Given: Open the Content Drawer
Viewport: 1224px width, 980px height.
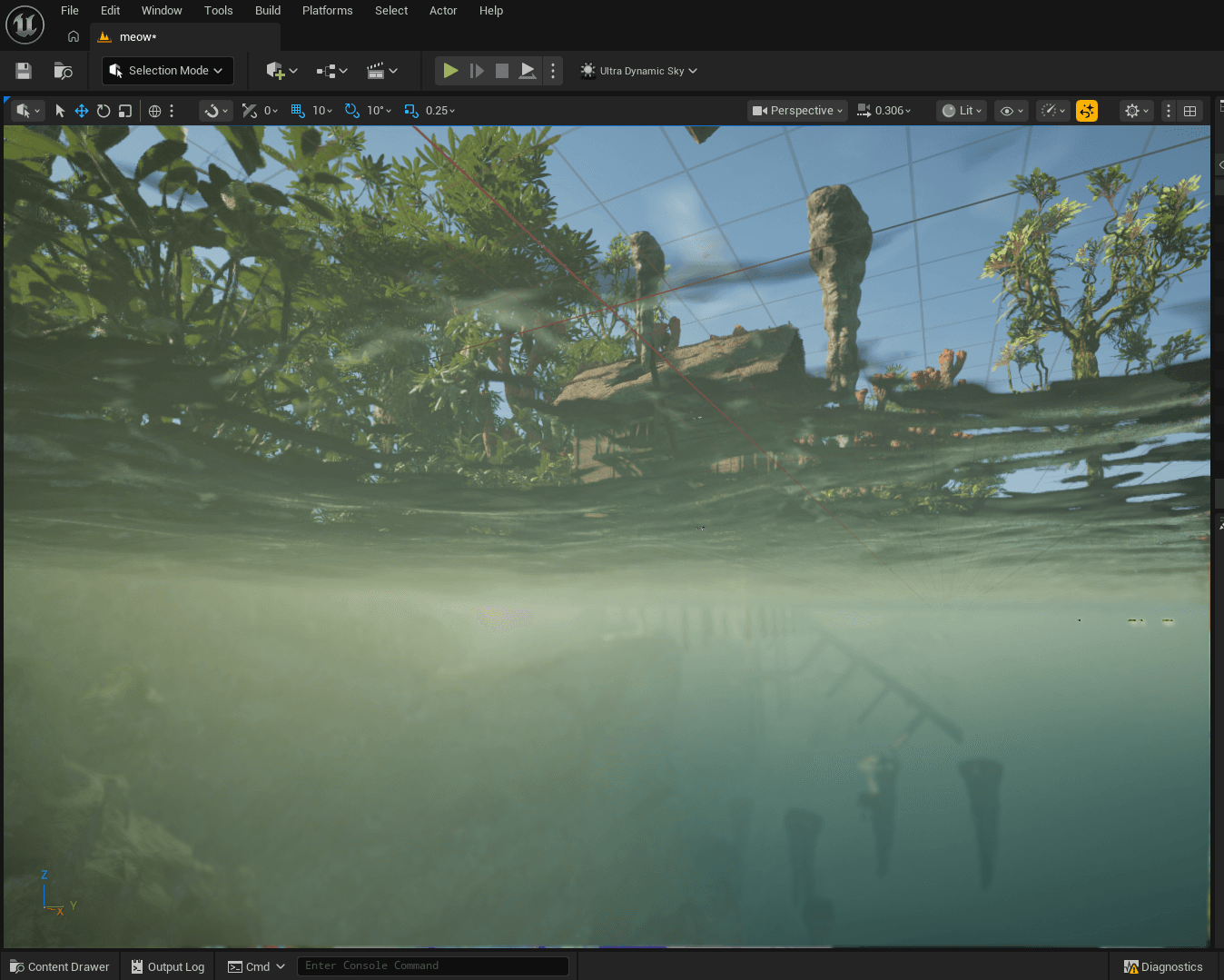Looking at the screenshot, I should [60, 966].
